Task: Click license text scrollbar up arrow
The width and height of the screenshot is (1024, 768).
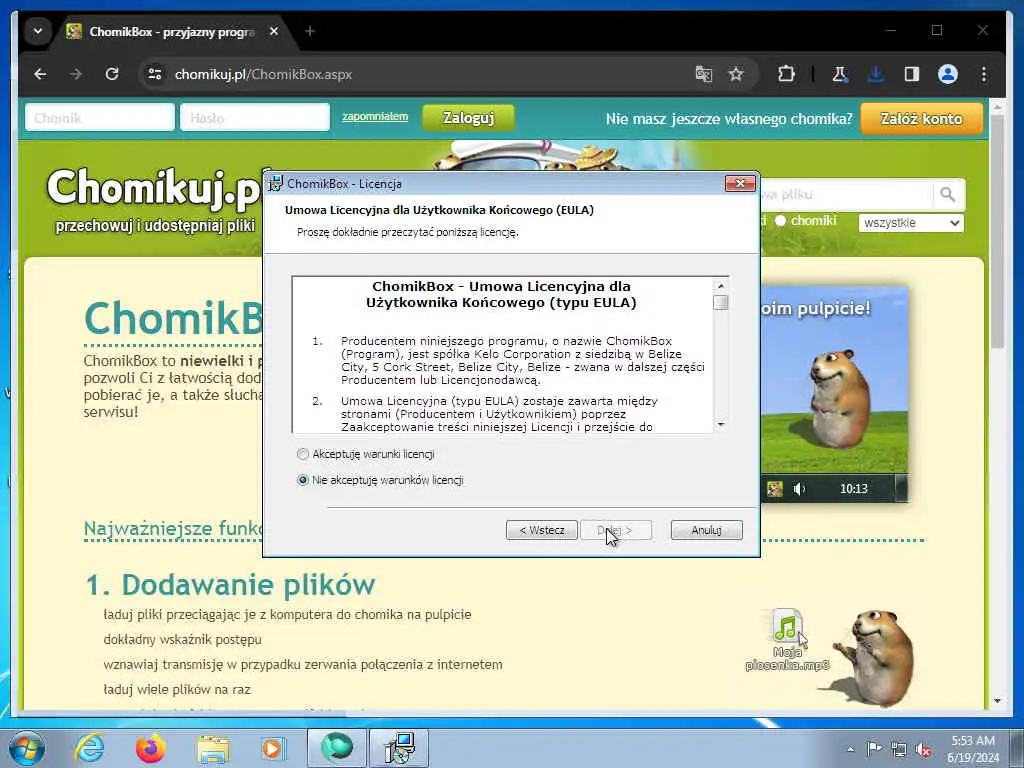Action: [x=721, y=286]
